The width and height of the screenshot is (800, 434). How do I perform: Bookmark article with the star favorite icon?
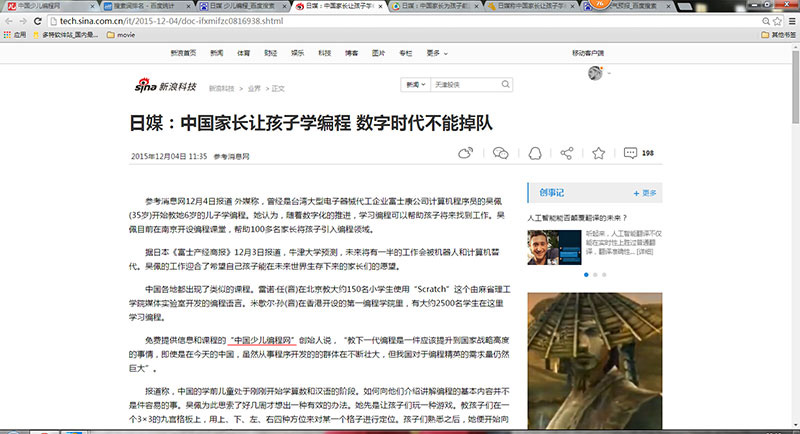(x=598, y=153)
